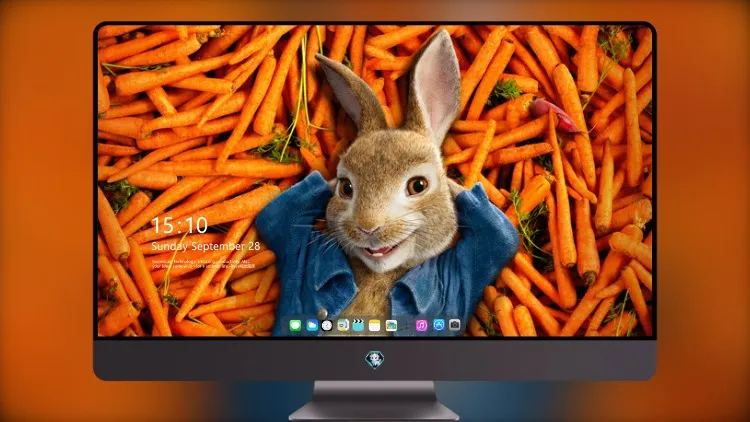Click the Sunday September 28 date text
750x422 pixels.
[206, 246]
